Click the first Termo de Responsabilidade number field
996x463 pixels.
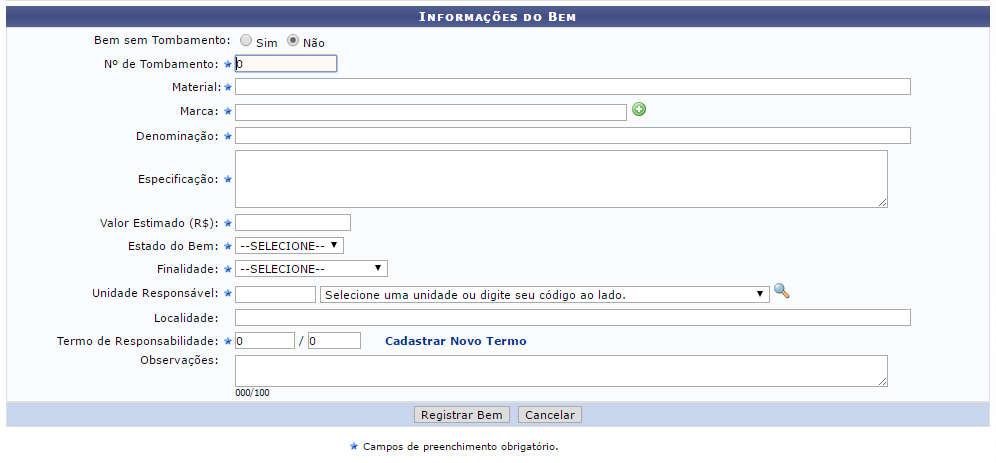click(x=264, y=340)
